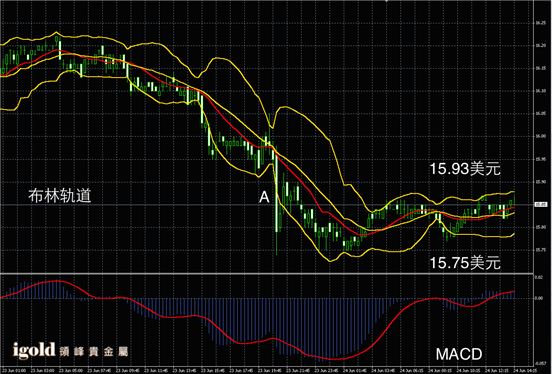Click the 16.25 mark on the price axis
Viewport: 552px width, 374px height.
coord(540,23)
